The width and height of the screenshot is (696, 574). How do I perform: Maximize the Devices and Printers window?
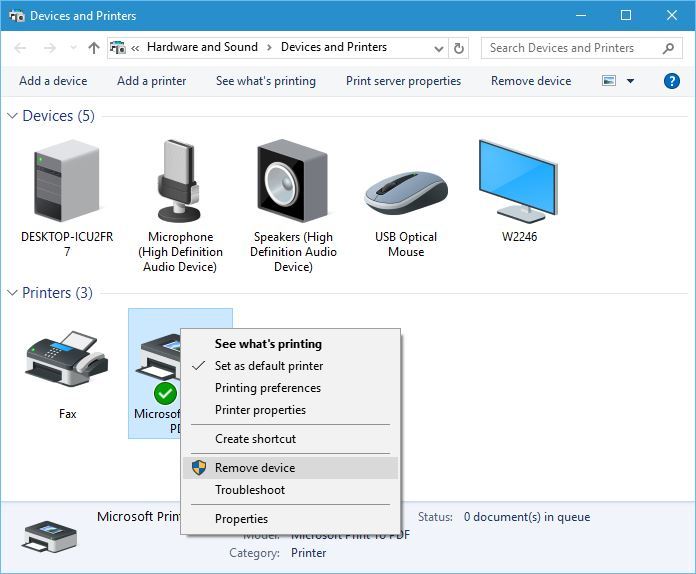pyautogui.click(x=626, y=16)
